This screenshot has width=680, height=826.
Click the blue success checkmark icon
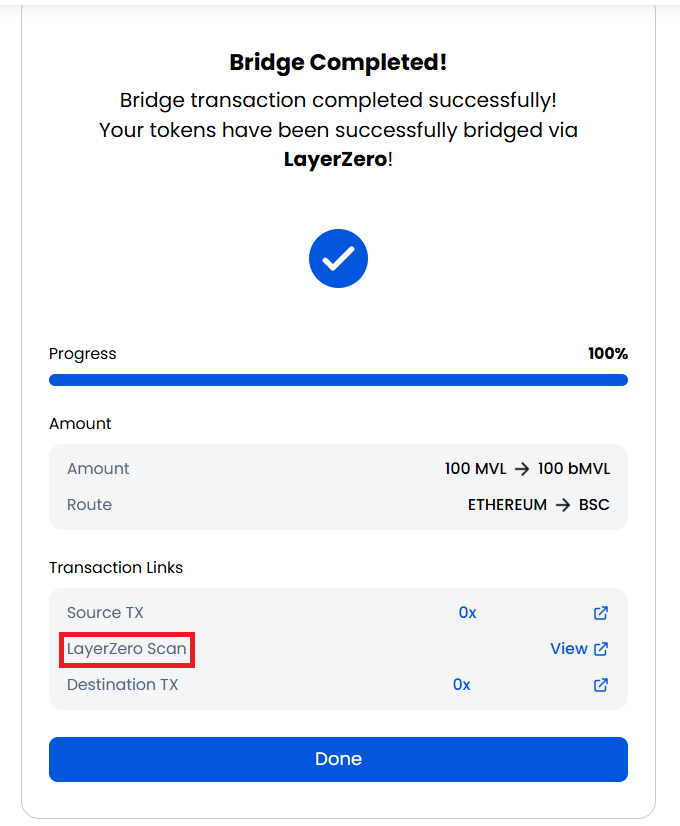click(x=338, y=258)
